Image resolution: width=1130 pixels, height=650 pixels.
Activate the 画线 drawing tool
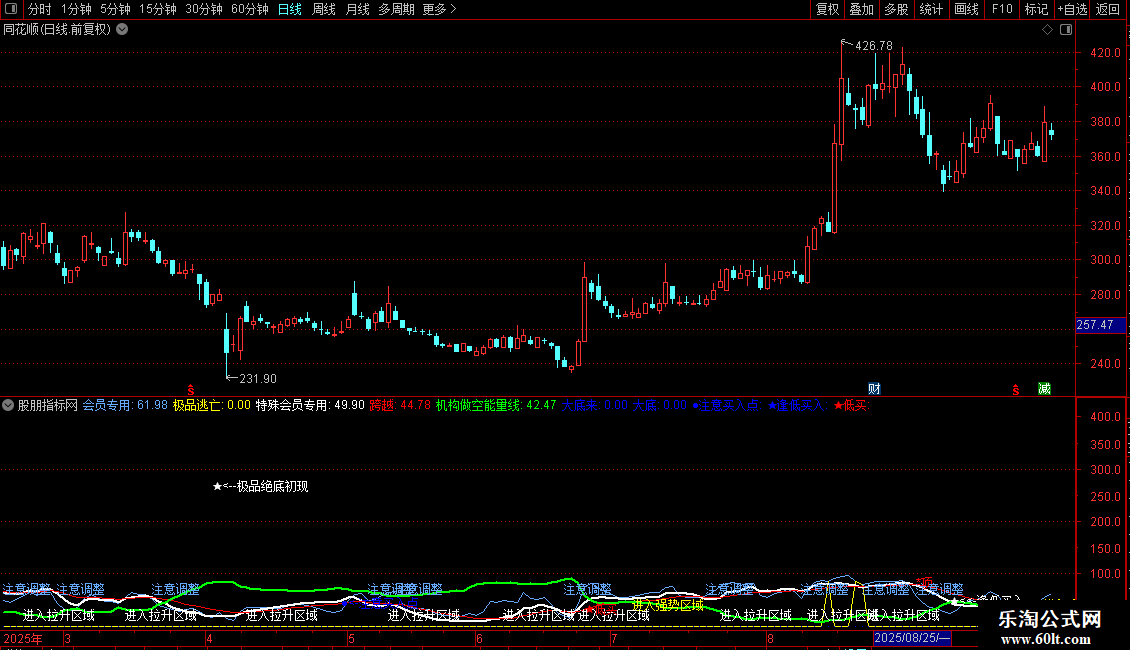(x=966, y=9)
